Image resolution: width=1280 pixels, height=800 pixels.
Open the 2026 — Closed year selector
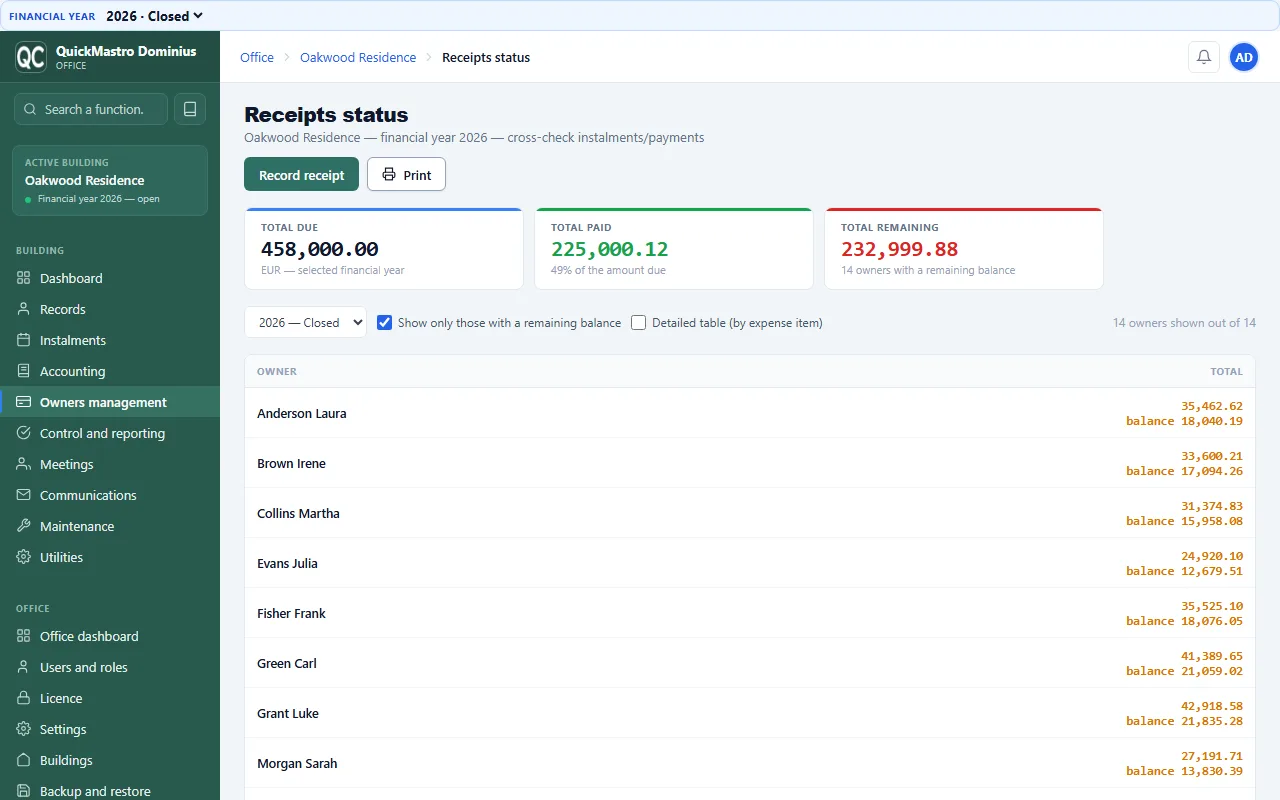[x=305, y=322]
